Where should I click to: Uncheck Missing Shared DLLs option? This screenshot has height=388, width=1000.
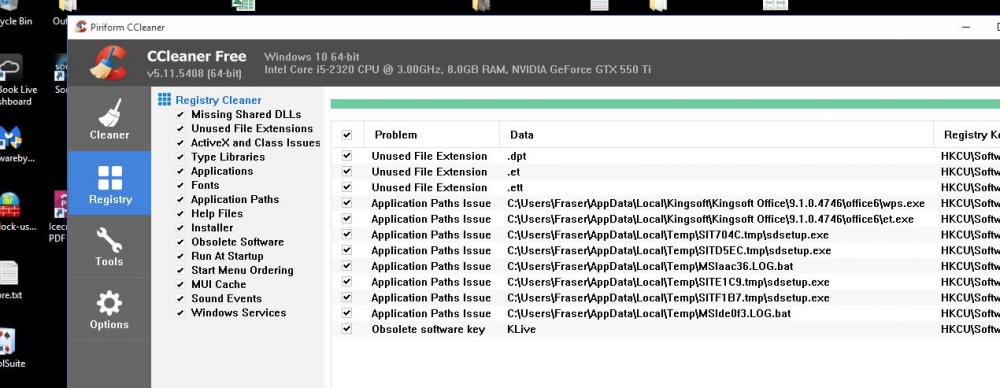pos(180,115)
